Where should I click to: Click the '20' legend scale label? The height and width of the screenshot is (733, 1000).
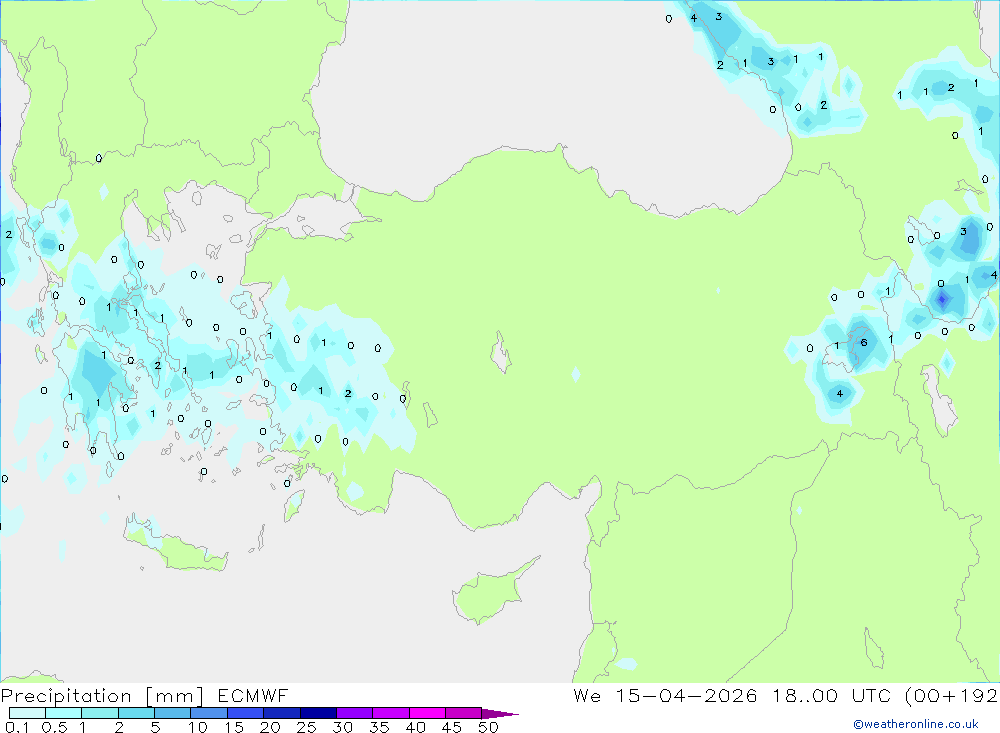(x=270, y=727)
